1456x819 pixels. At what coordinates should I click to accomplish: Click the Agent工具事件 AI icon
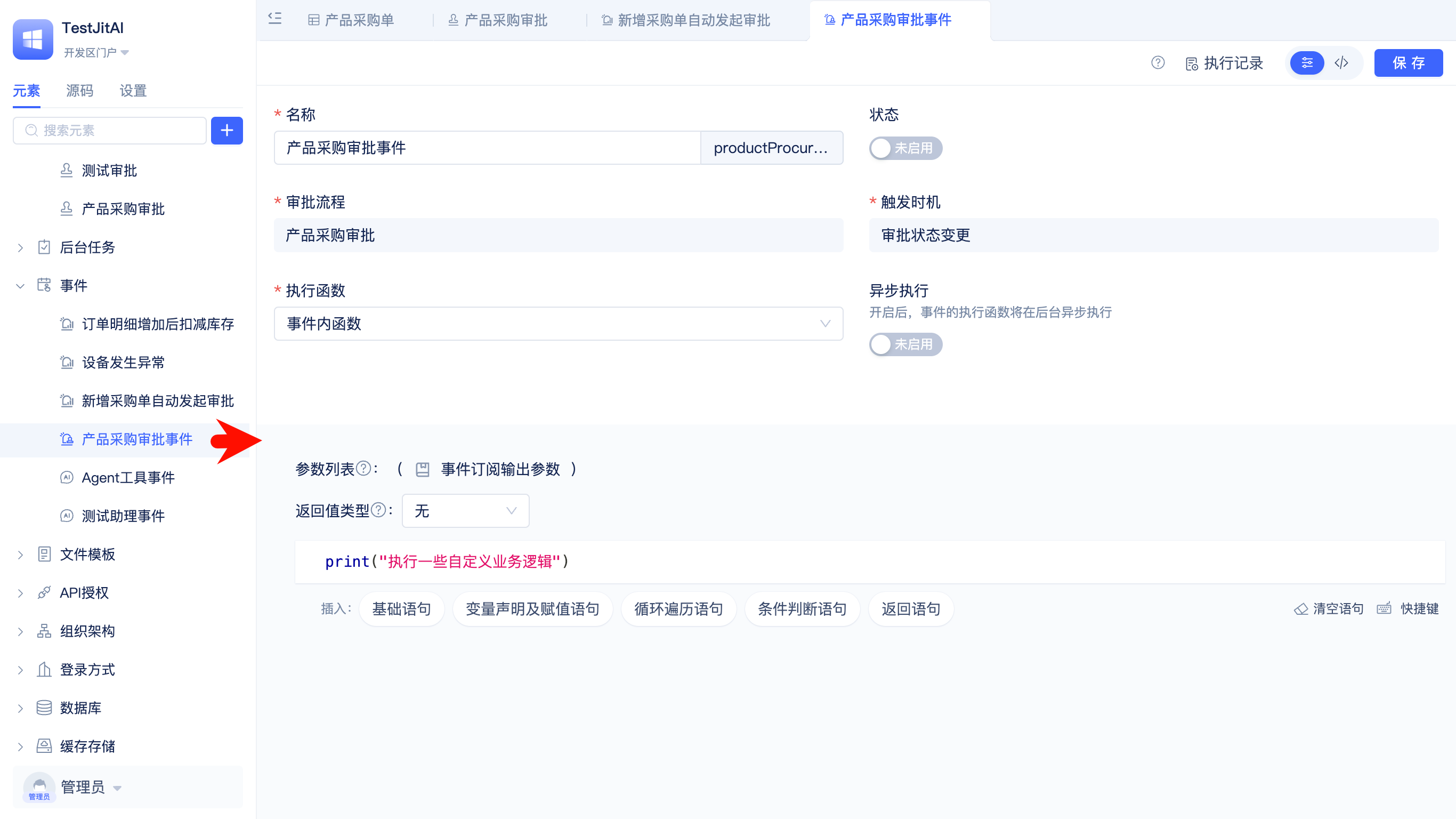67,477
